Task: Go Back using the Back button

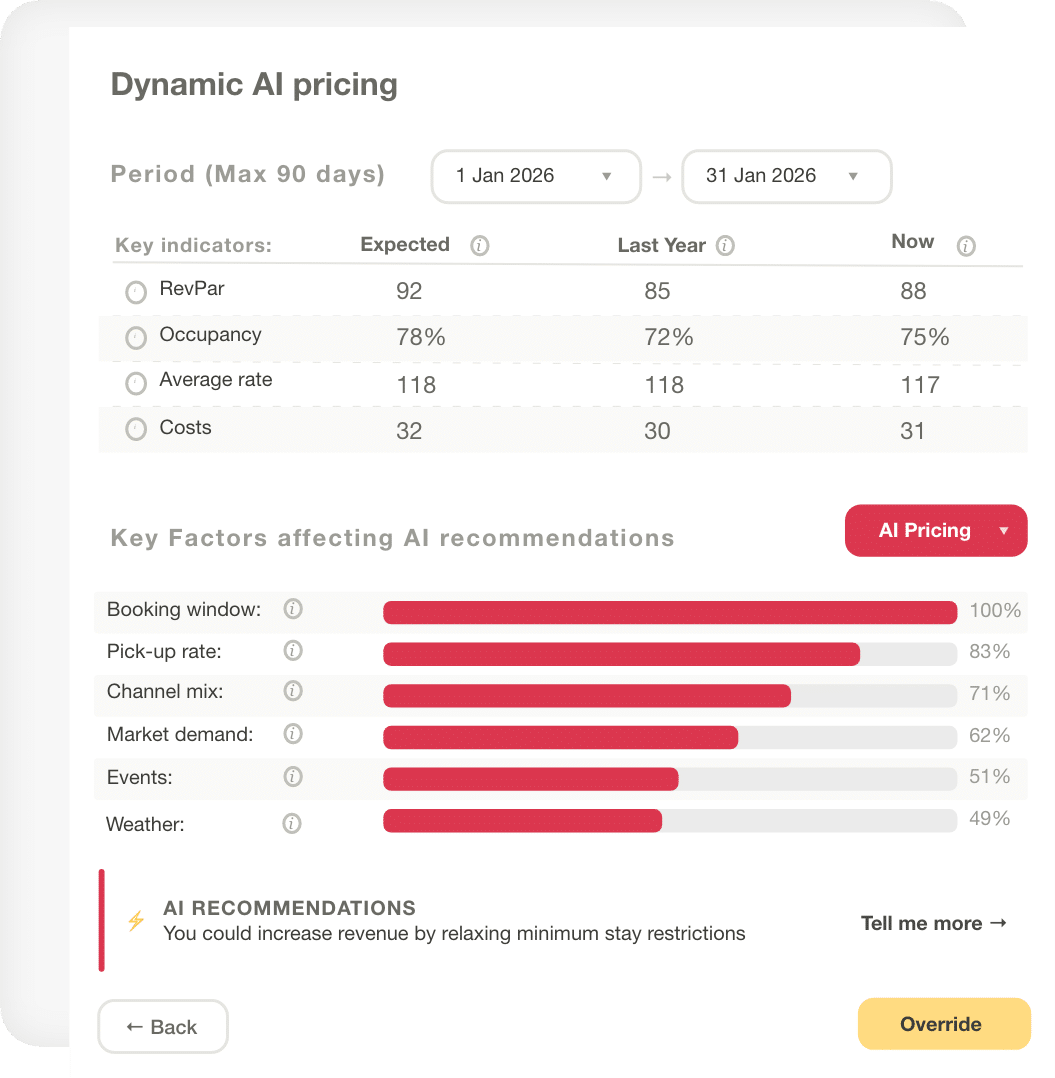Action: click(163, 1026)
